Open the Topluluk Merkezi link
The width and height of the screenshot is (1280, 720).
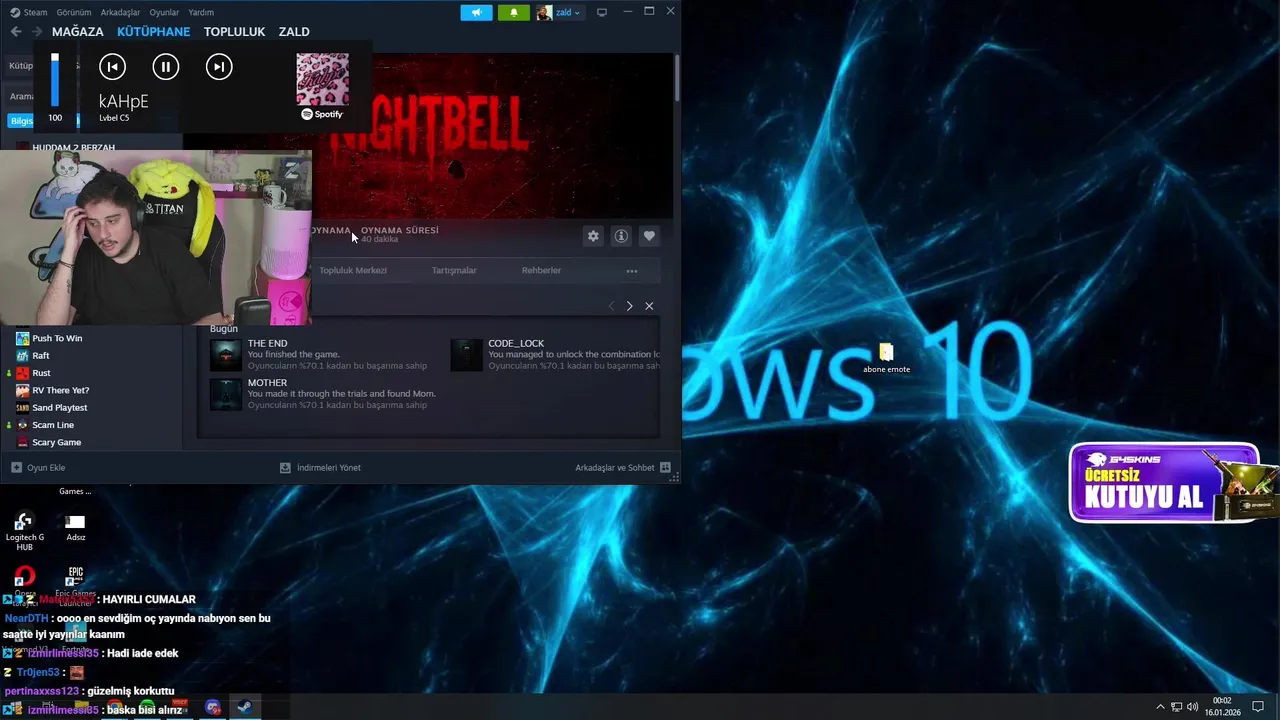tap(353, 270)
